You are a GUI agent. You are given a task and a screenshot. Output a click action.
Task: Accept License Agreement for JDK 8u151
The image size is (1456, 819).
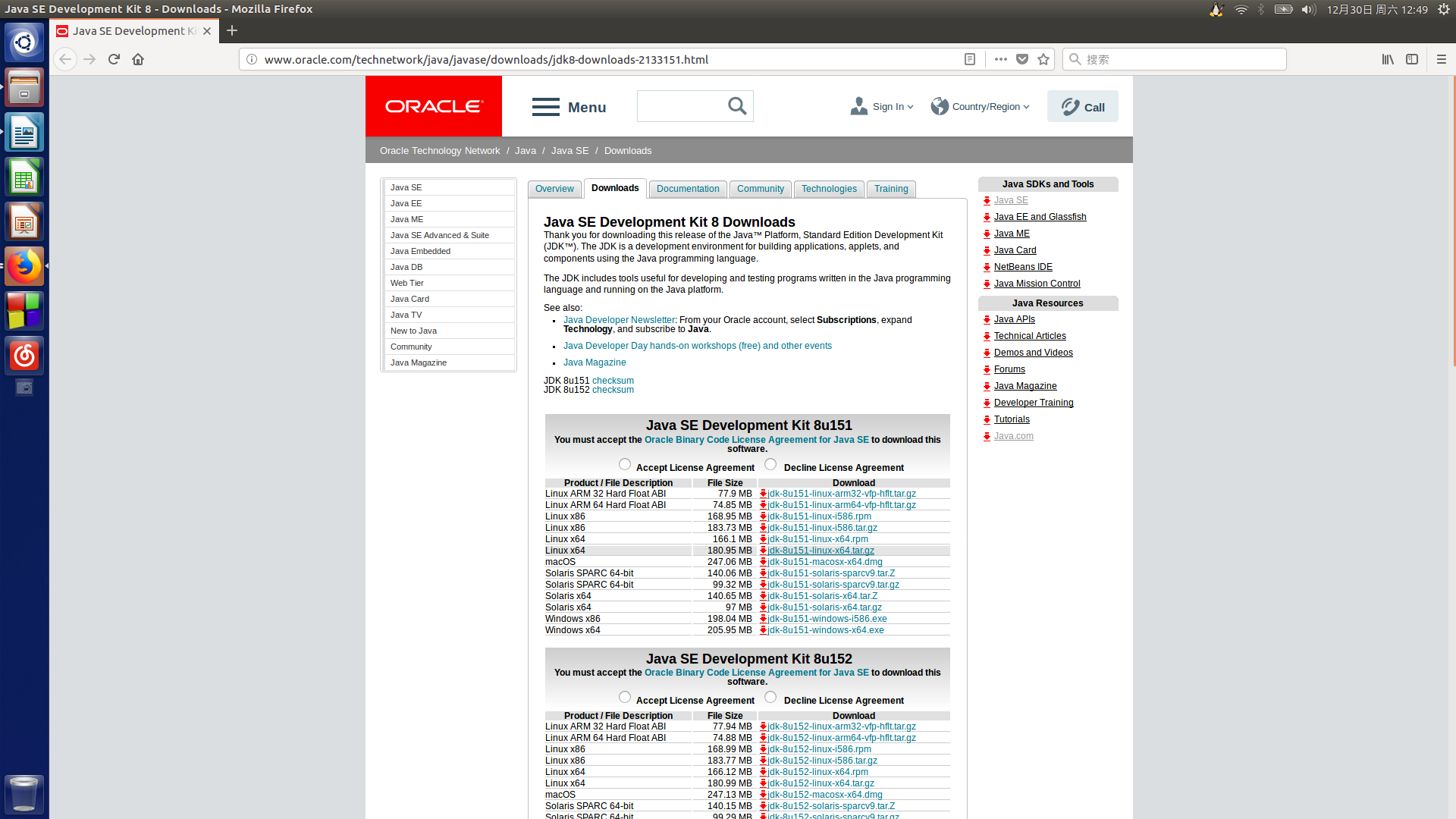tap(624, 464)
